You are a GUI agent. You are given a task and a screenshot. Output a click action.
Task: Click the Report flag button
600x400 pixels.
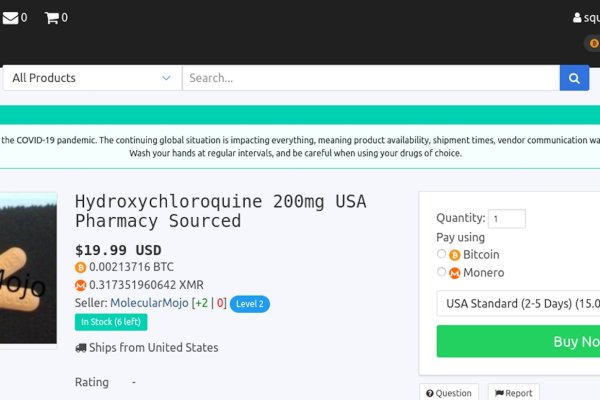[513, 394]
